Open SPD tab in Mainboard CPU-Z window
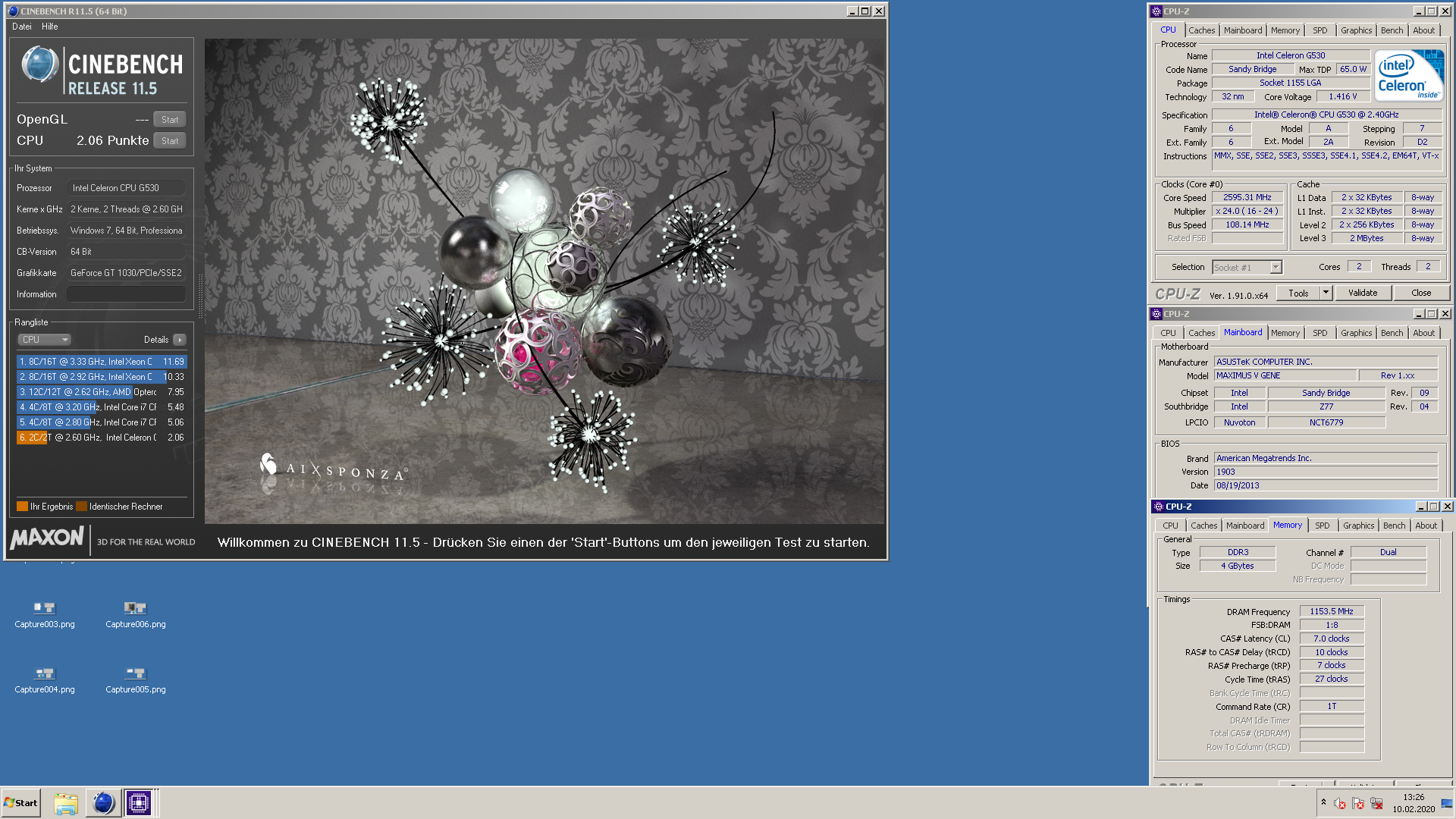Screen dimensions: 1456x819 [1320, 333]
